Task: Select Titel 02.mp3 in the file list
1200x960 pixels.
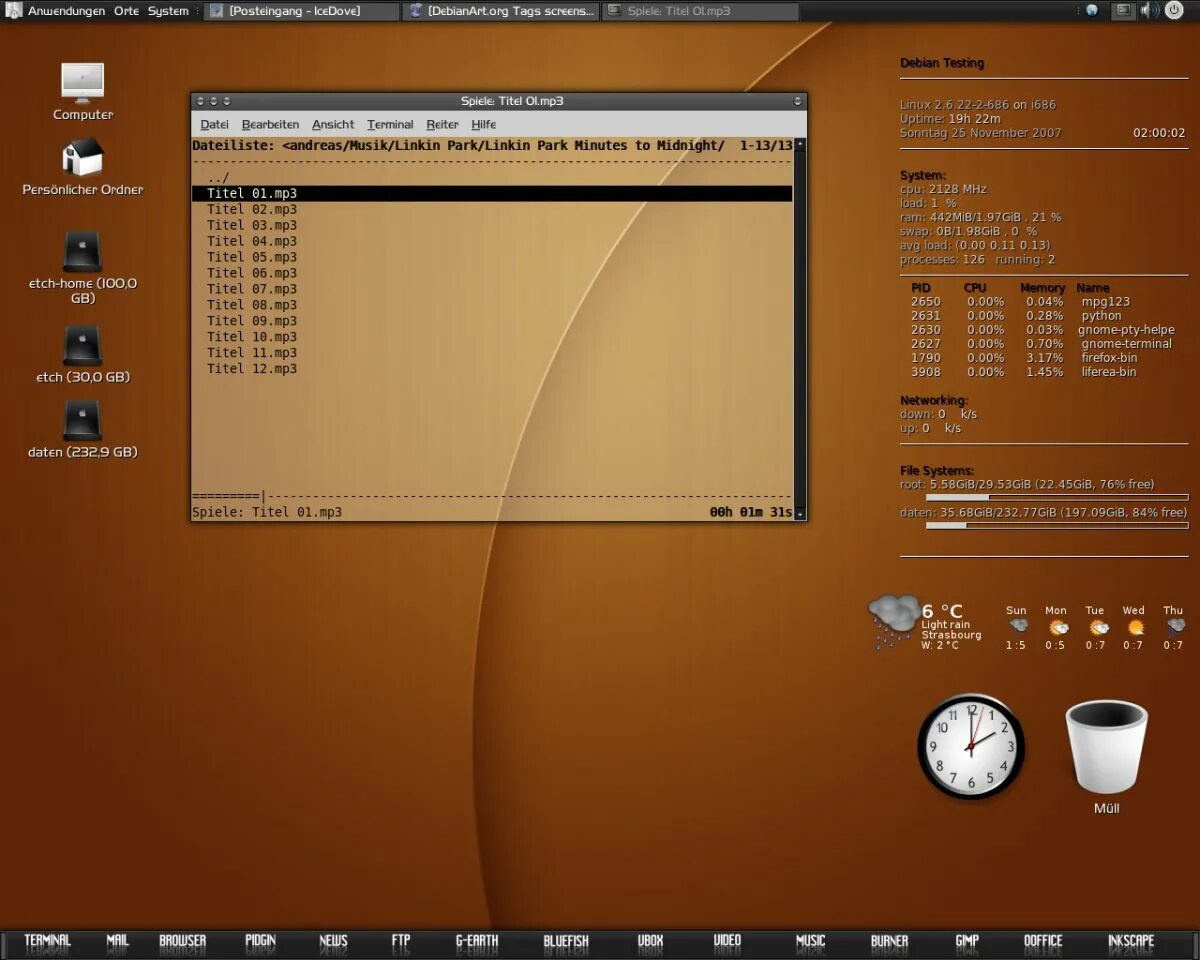Action: (252, 209)
